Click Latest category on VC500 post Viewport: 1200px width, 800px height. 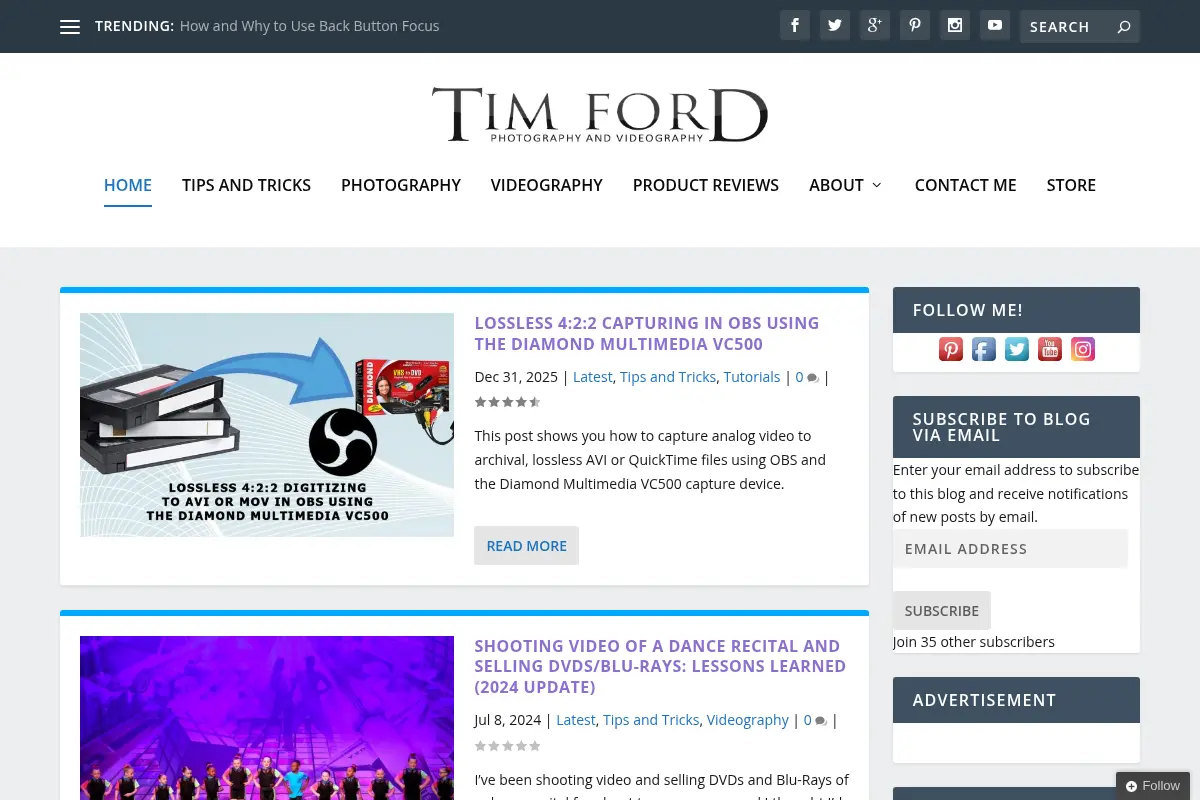(593, 377)
